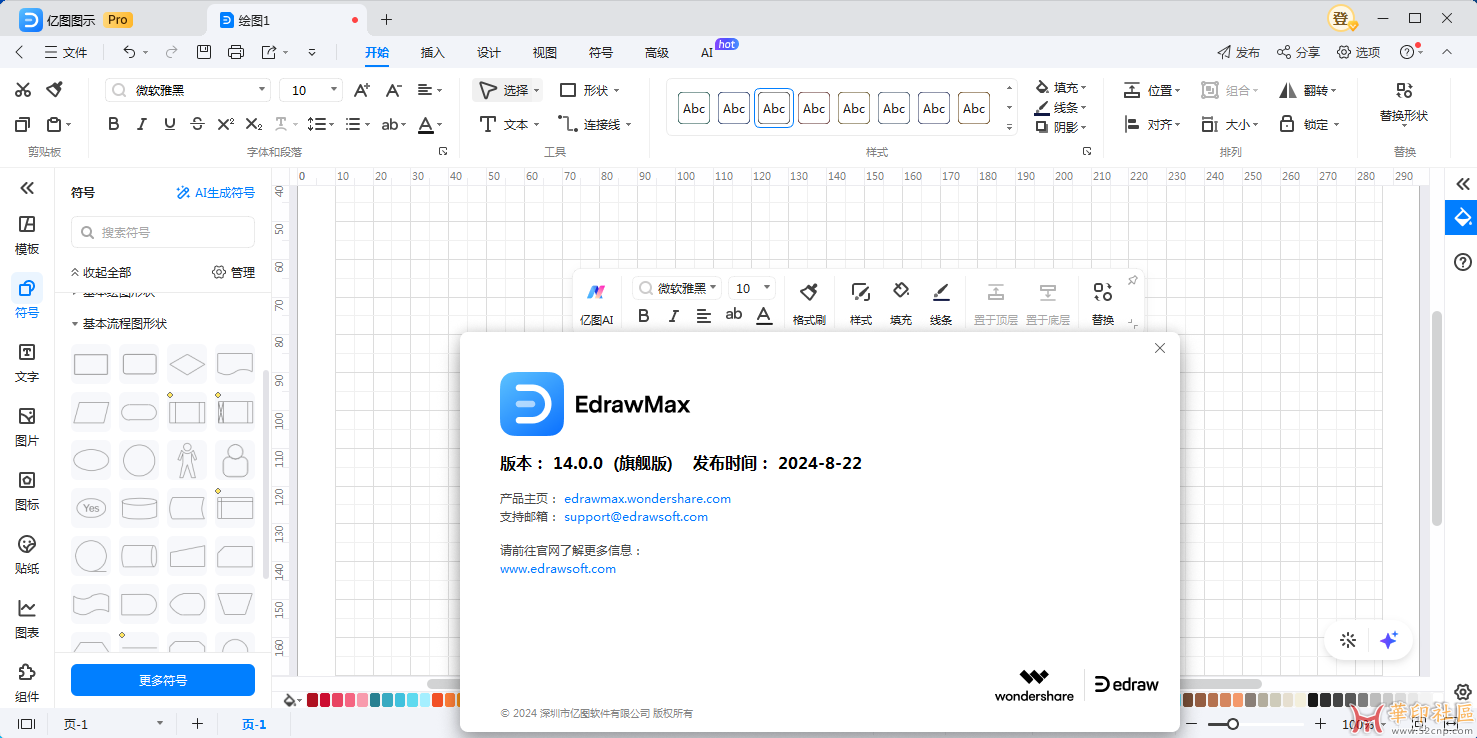Open the 图标 icons sidebar panel
The width and height of the screenshot is (1477, 738).
[x=27, y=490]
